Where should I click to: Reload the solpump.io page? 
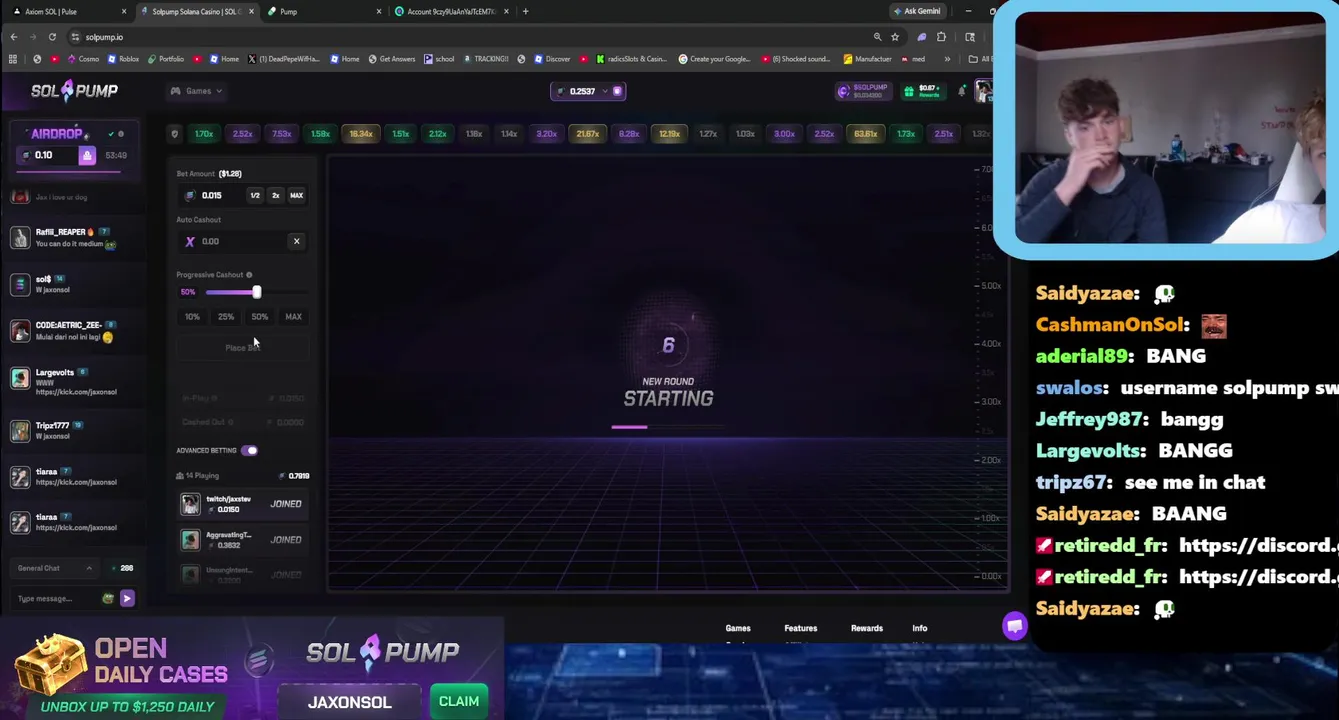[52, 37]
